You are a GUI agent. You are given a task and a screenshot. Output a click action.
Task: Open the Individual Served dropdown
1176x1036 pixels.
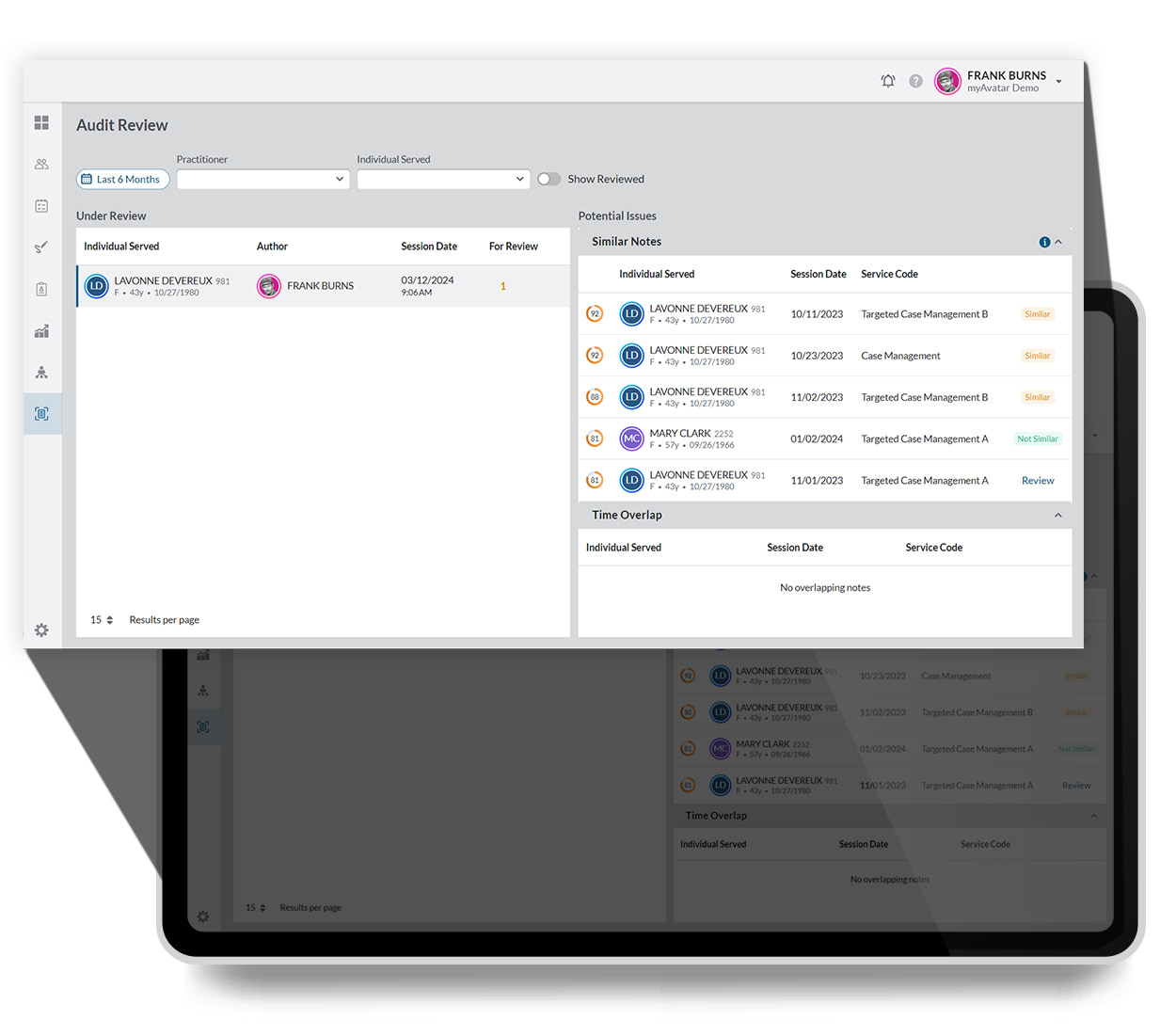(x=443, y=179)
